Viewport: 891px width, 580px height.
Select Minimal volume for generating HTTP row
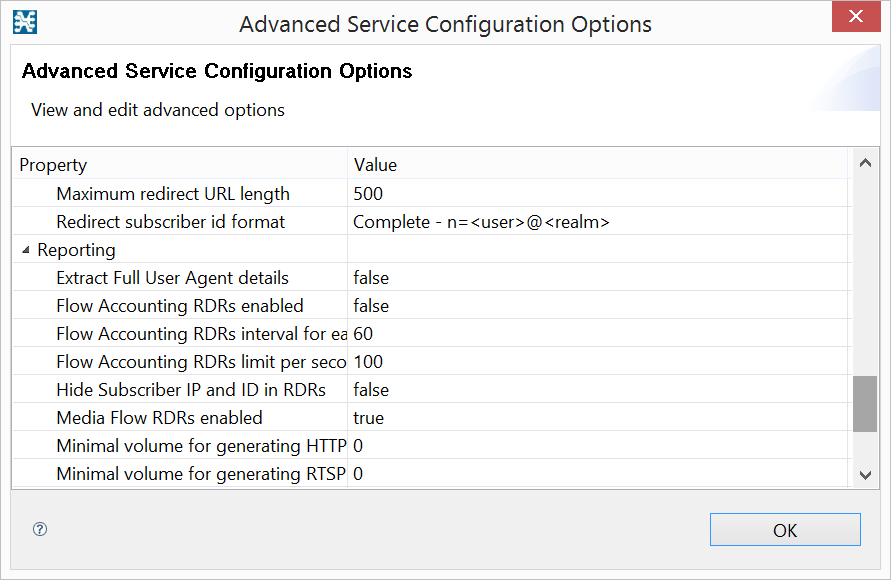point(201,446)
